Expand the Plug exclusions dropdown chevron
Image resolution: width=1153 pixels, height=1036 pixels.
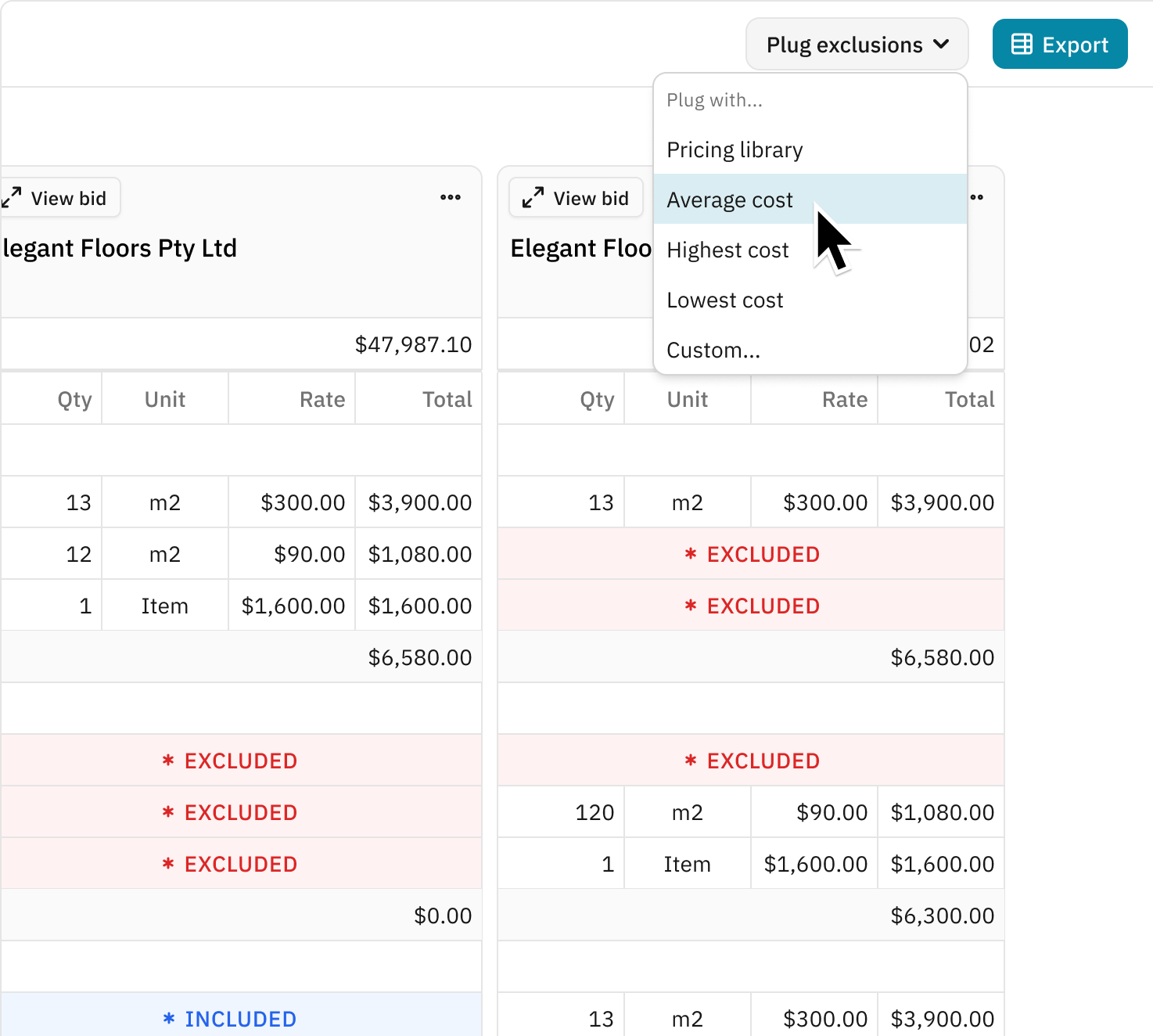click(x=942, y=45)
